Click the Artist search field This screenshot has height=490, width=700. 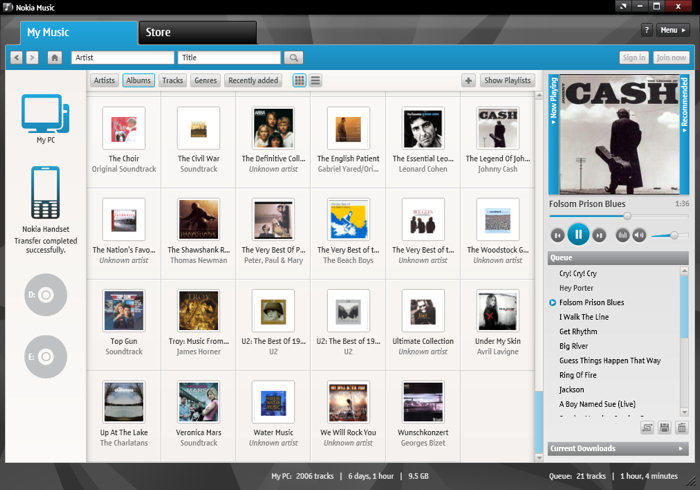(122, 58)
